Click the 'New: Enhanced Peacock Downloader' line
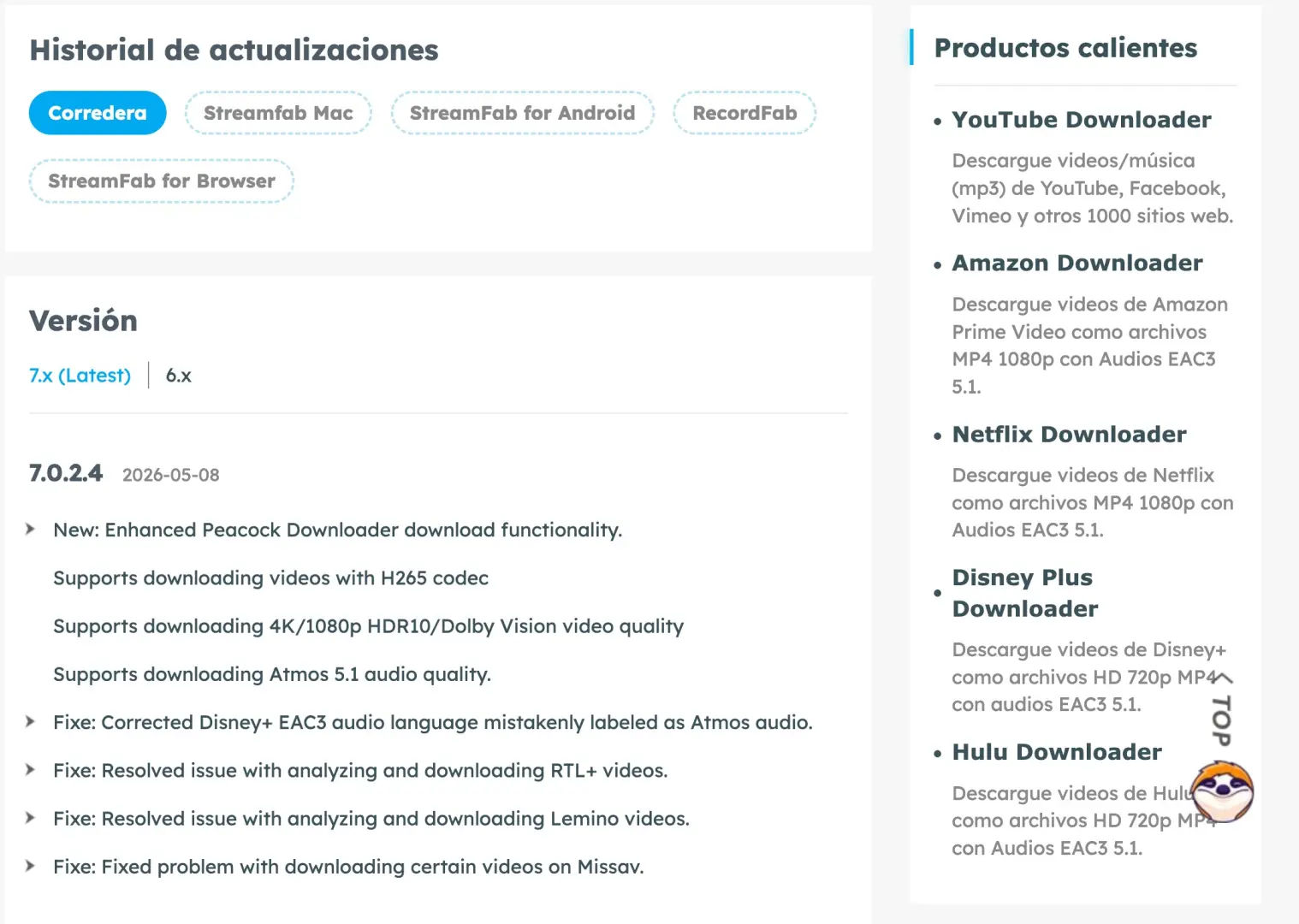The image size is (1299, 924). pyautogui.click(x=337, y=530)
